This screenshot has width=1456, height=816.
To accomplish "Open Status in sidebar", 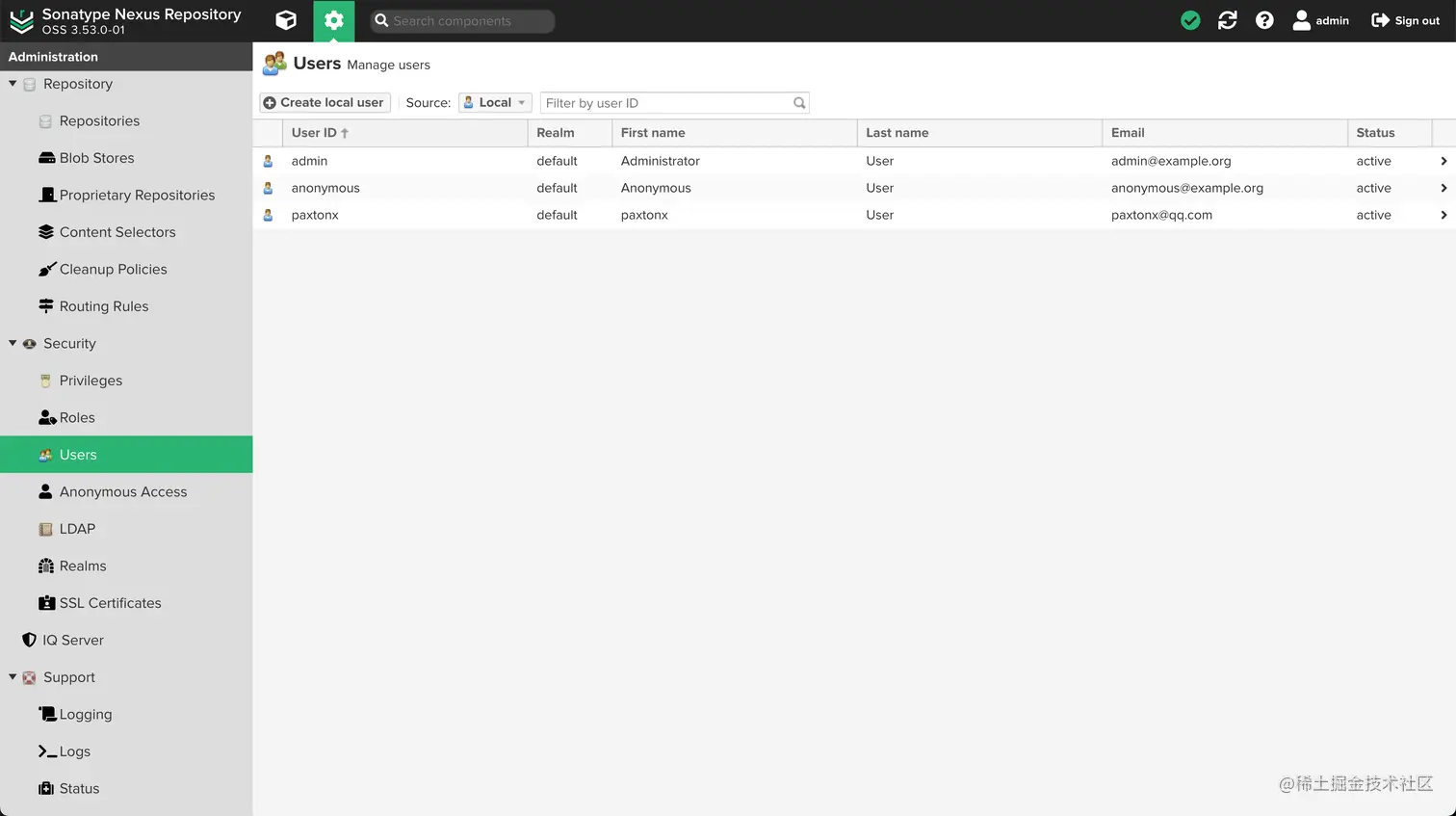I will pos(79,789).
